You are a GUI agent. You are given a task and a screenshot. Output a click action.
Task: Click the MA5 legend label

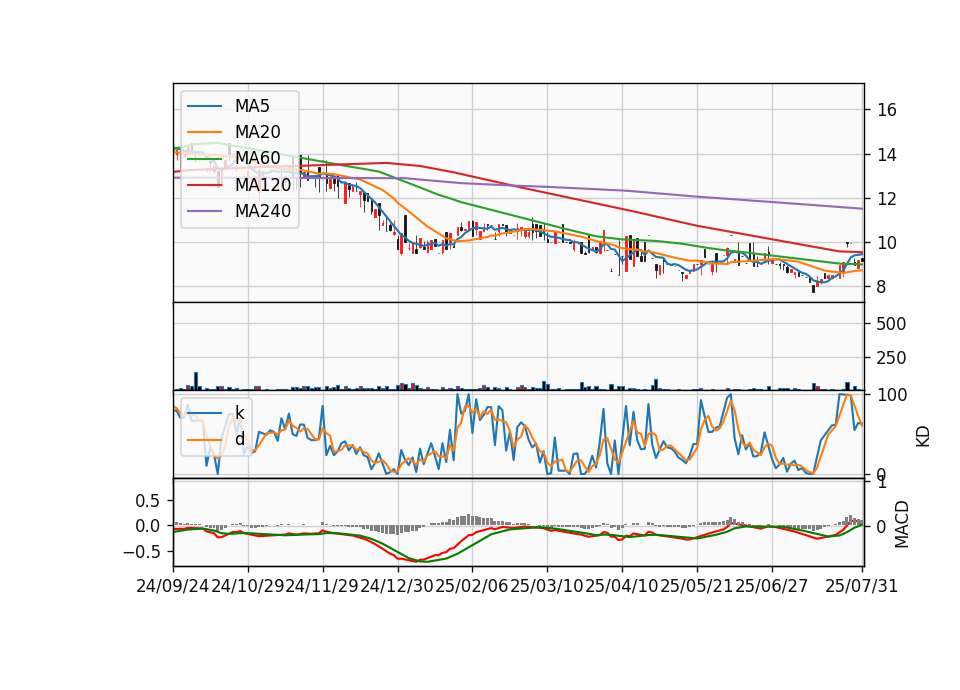click(x=252, y=106)
